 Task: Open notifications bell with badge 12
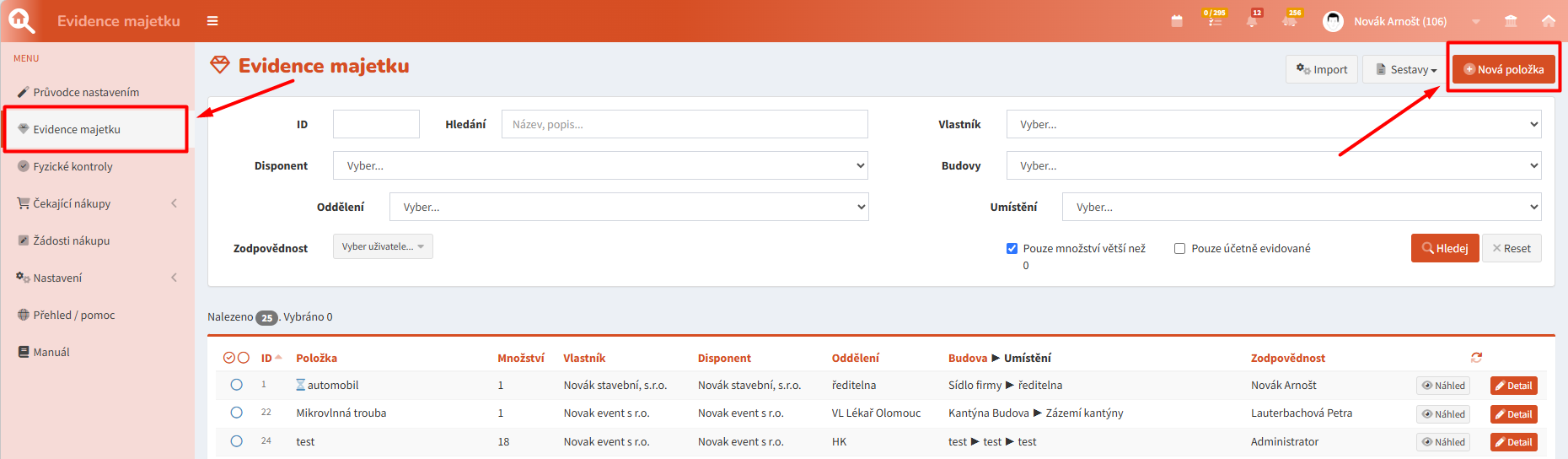1253,20
